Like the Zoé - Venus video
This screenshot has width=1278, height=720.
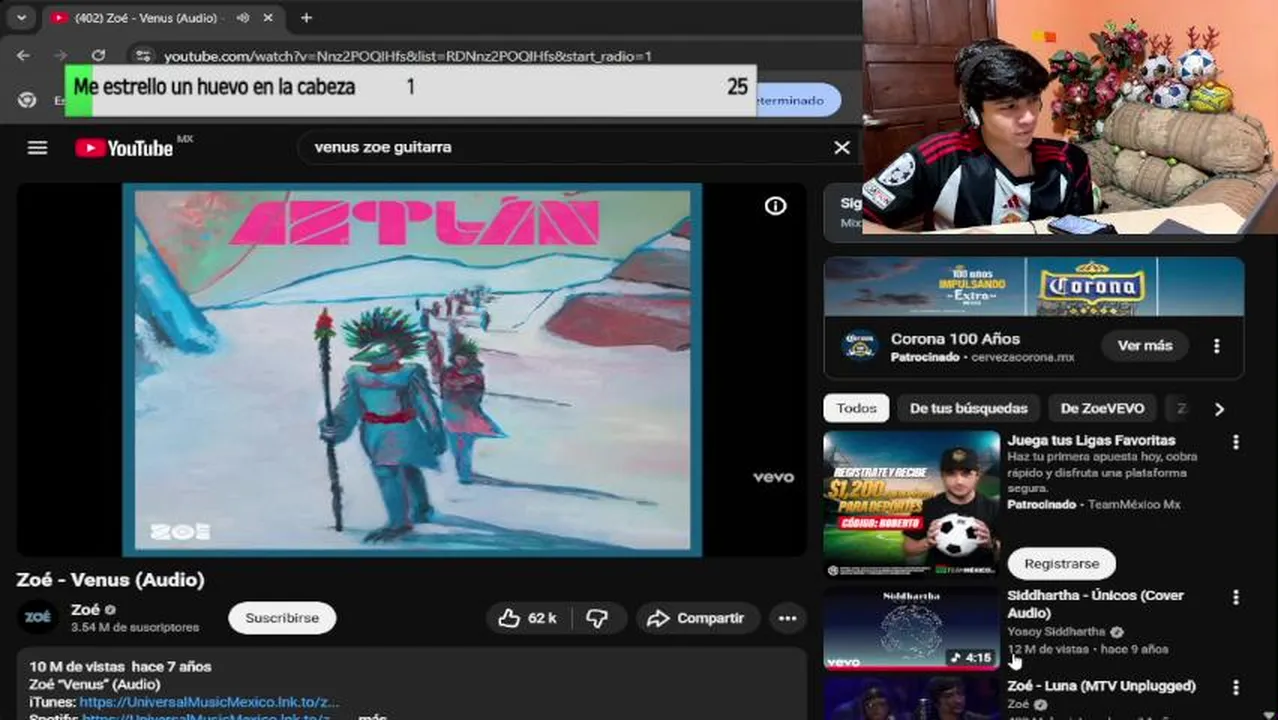point(526,618)
